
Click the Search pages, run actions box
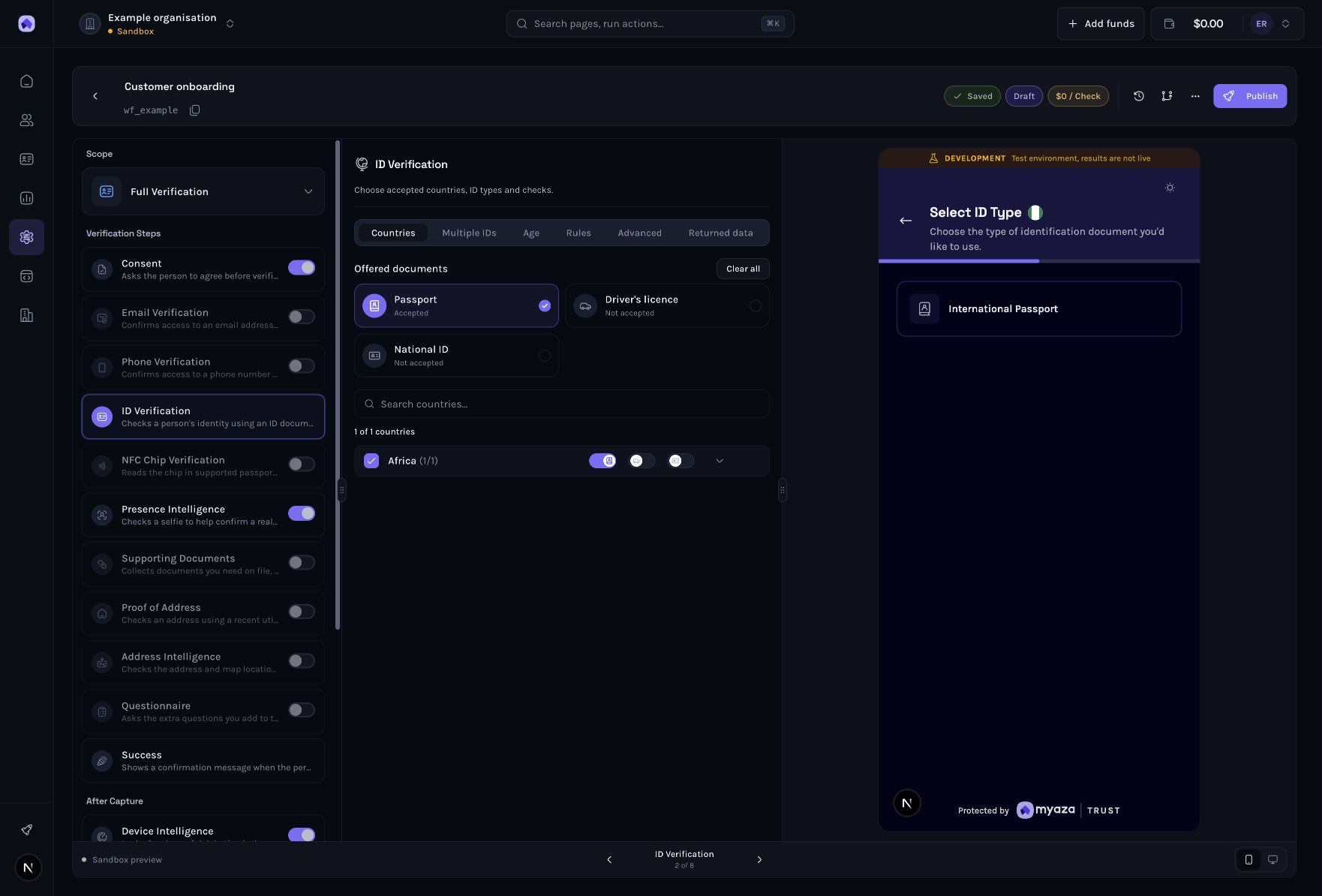pyautogui.click(x=650, y=24)
